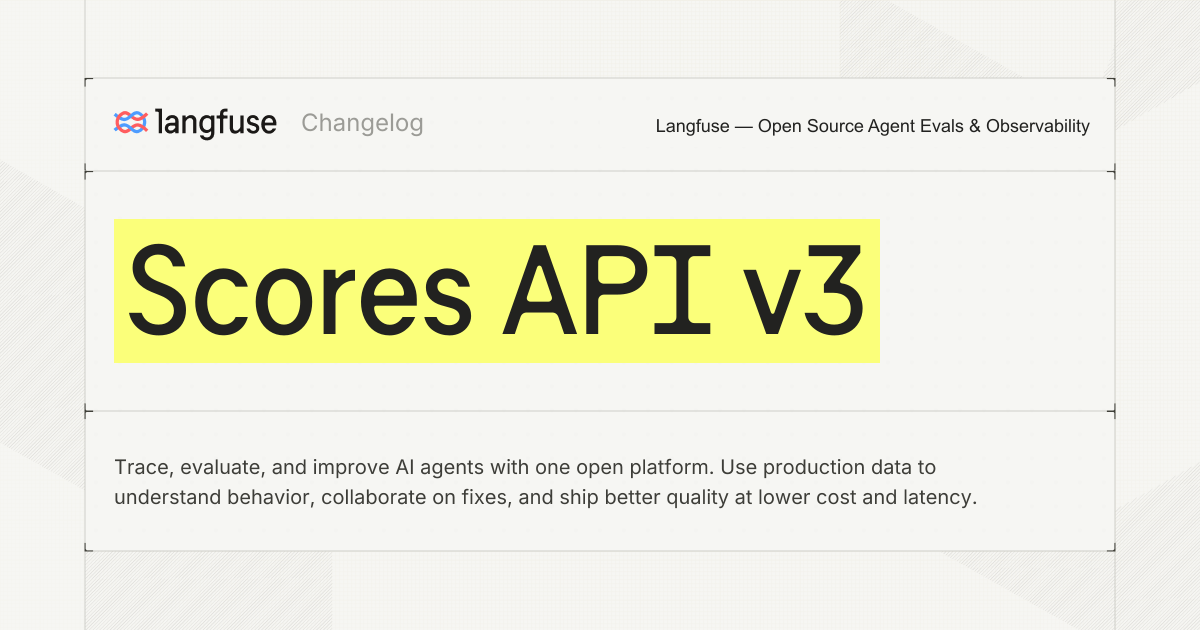Image resolution: width=1200 pixels, height=630 pixels.
Task: Click the line starting "Trace, evaluate, and improve"
Action: [525, 467]
